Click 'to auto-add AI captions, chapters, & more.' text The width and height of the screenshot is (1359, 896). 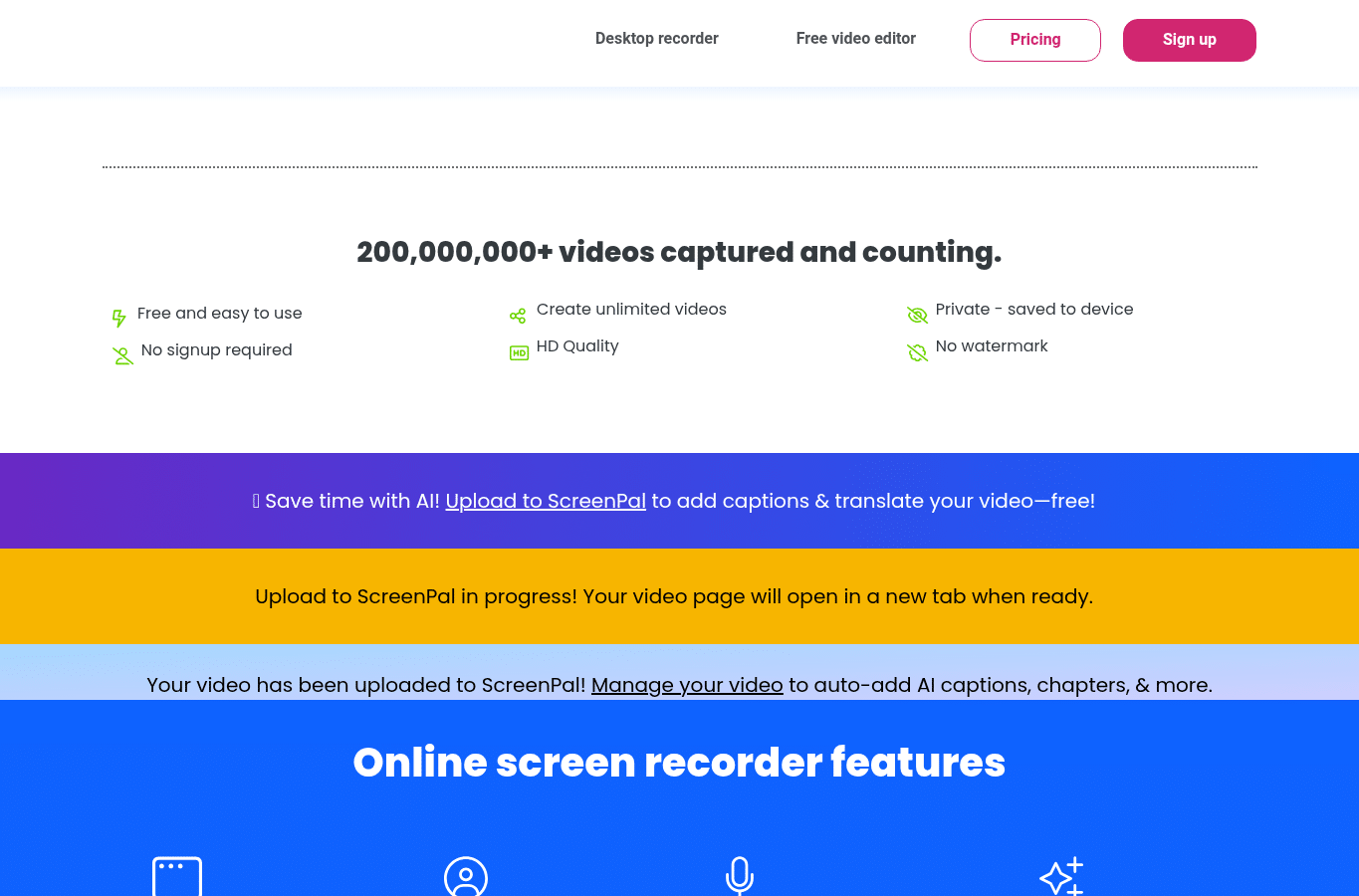coord(1001,685)
